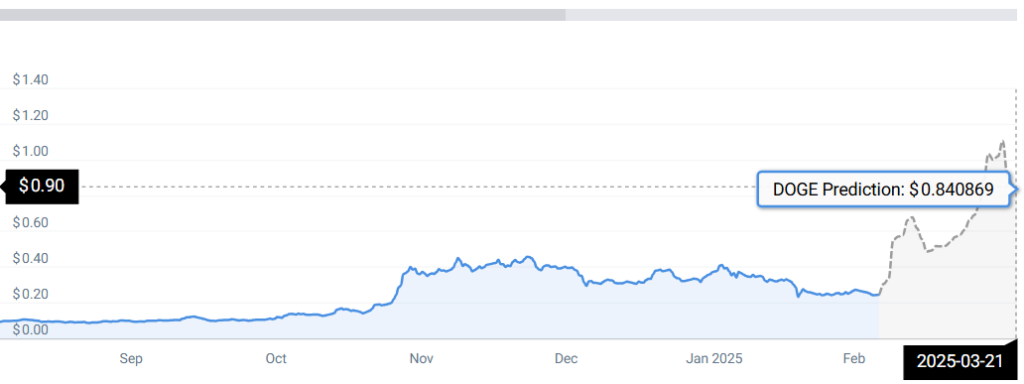Select the Oct label on the time axis
This screenshot has width=1024, height=384.
[276, 359]
